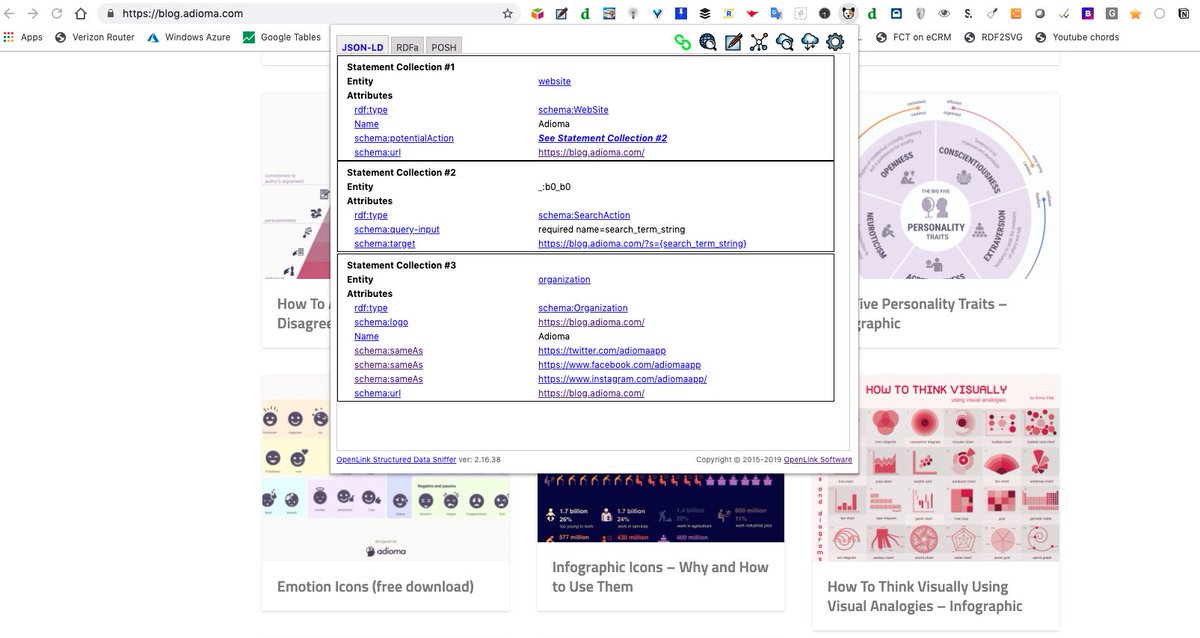Click the orange dice extension icon
Screen dimensions: 1200x638
point(1016,14)
